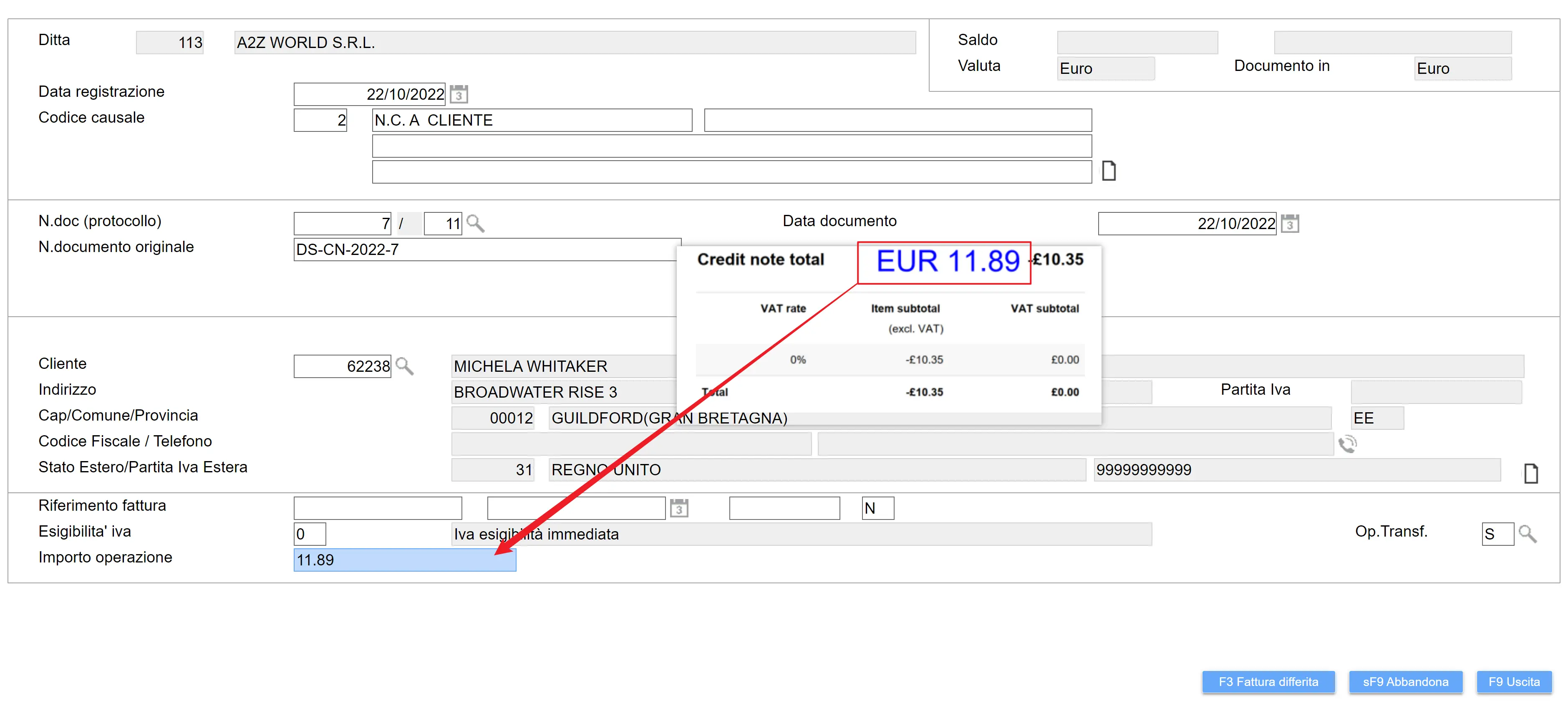Screen dimensions: 1568x701
Task: Open calendar icon in Riferimento fattura row
Action: click(x=679, y=508)
